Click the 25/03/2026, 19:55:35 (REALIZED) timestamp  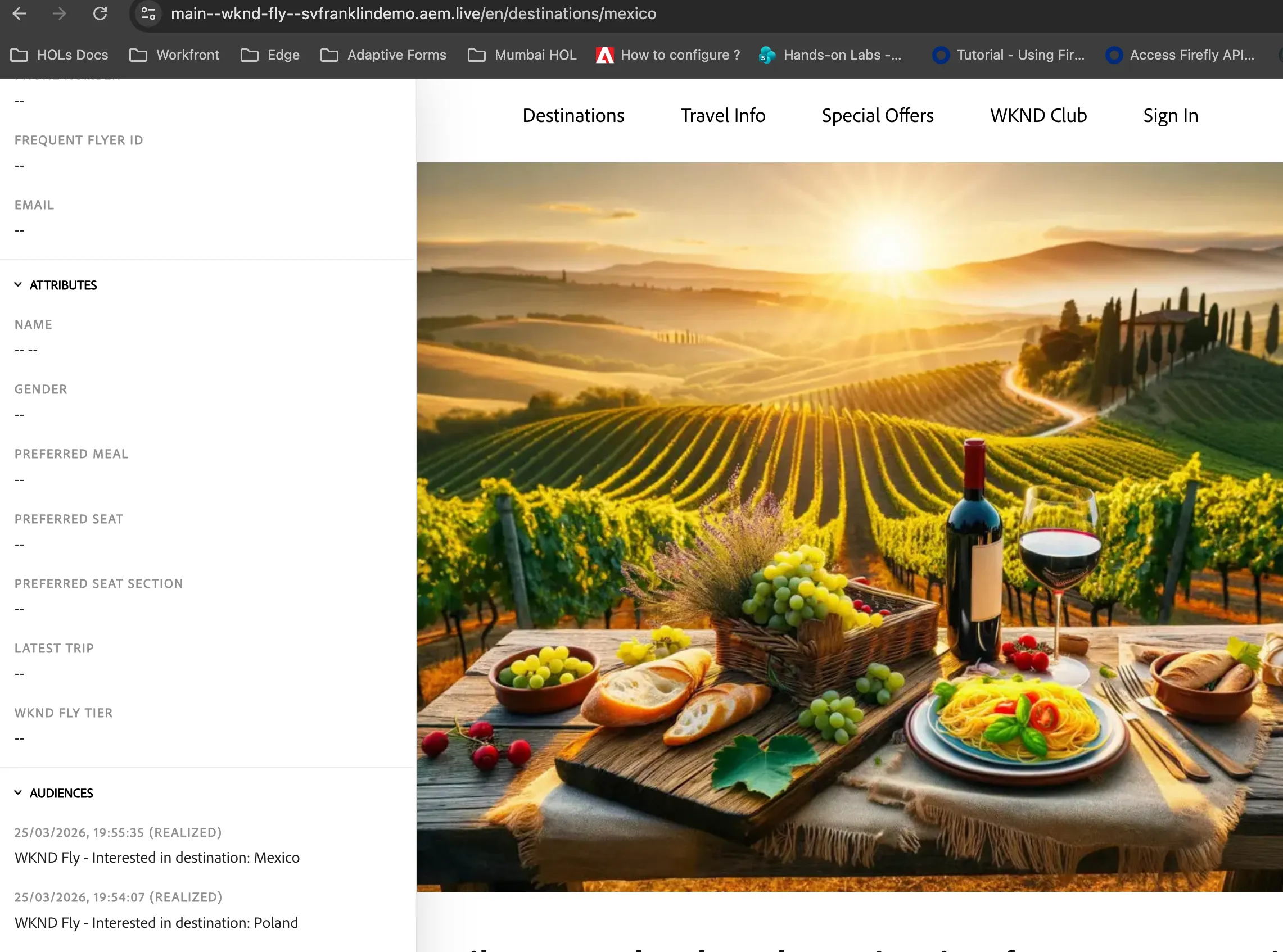[x=118, y=832]
